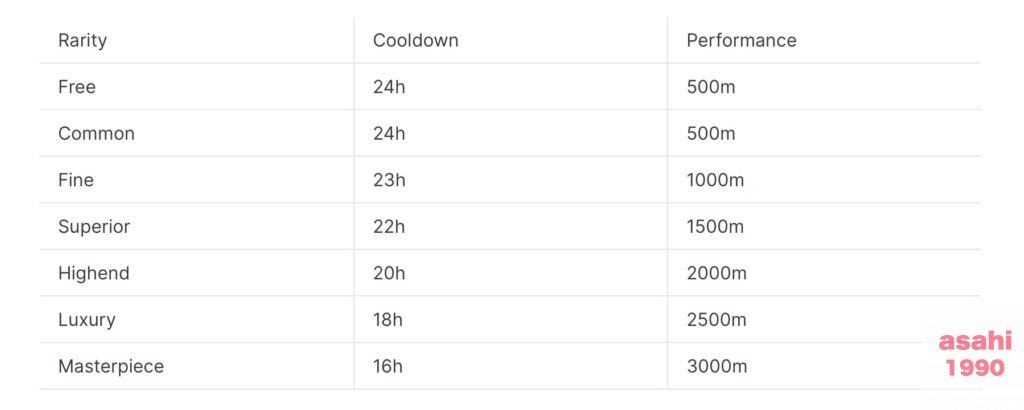Click the 20h cooldown value
Viewport: 1024px width, 410px height.
[x=389, y=273]
